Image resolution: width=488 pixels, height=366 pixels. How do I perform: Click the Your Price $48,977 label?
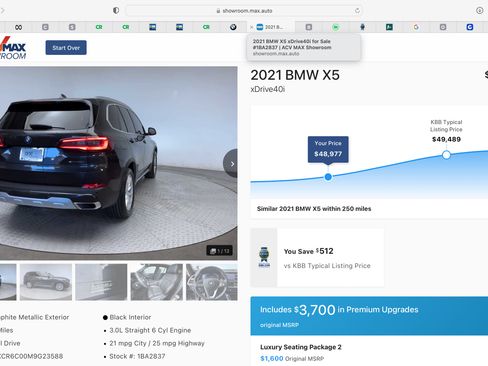pos(328,149)
